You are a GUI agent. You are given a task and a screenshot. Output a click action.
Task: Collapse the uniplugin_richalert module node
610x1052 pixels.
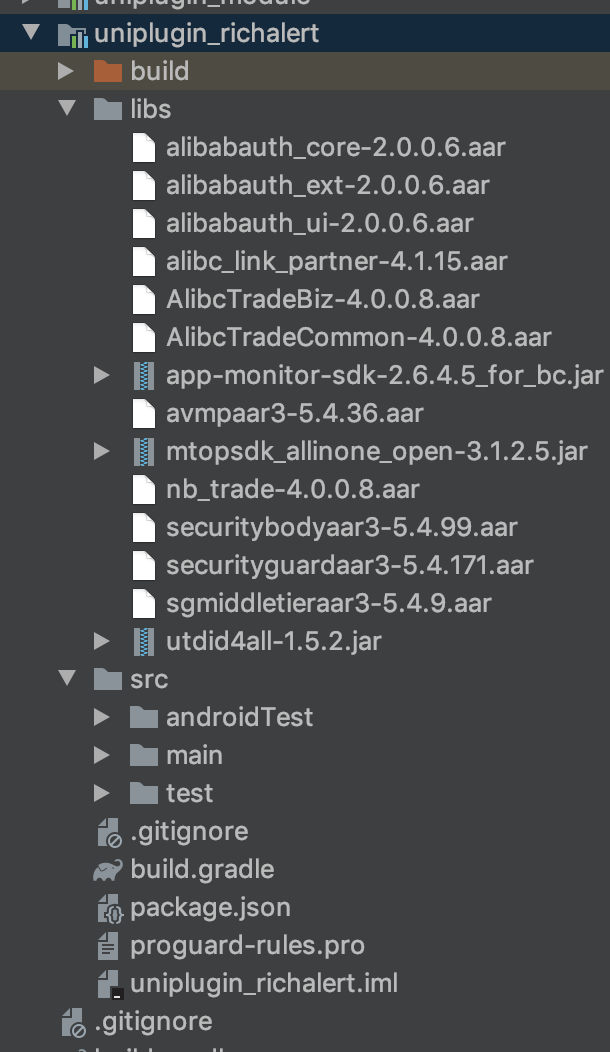pyautogui.click(x=31, y=33)
